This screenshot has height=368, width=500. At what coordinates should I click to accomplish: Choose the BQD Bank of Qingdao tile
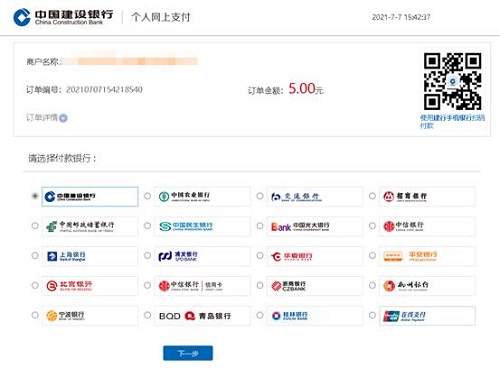[x=202, y=316]
